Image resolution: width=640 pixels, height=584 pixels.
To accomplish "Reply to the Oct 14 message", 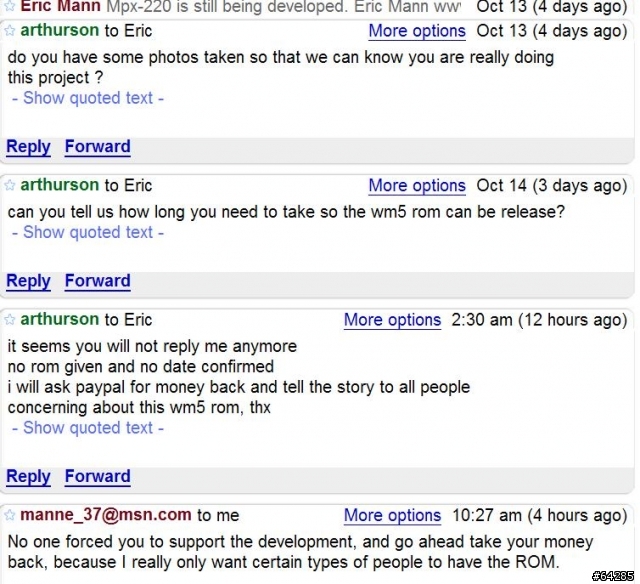I will (x=28, y=281).
